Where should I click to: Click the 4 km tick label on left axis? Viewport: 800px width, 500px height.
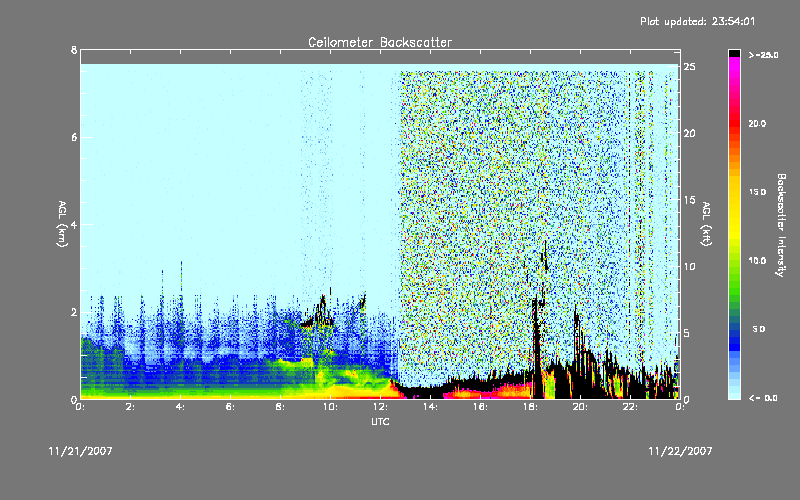74,224
